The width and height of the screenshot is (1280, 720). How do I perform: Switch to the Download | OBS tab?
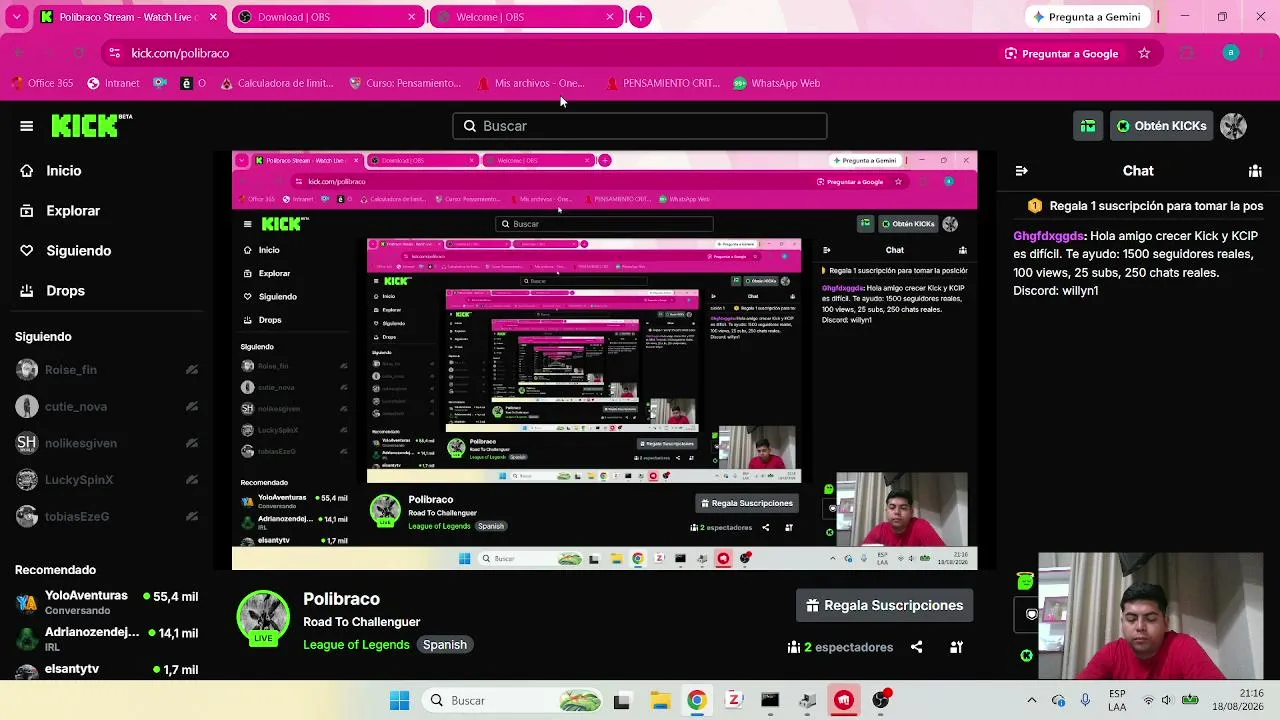326,17
